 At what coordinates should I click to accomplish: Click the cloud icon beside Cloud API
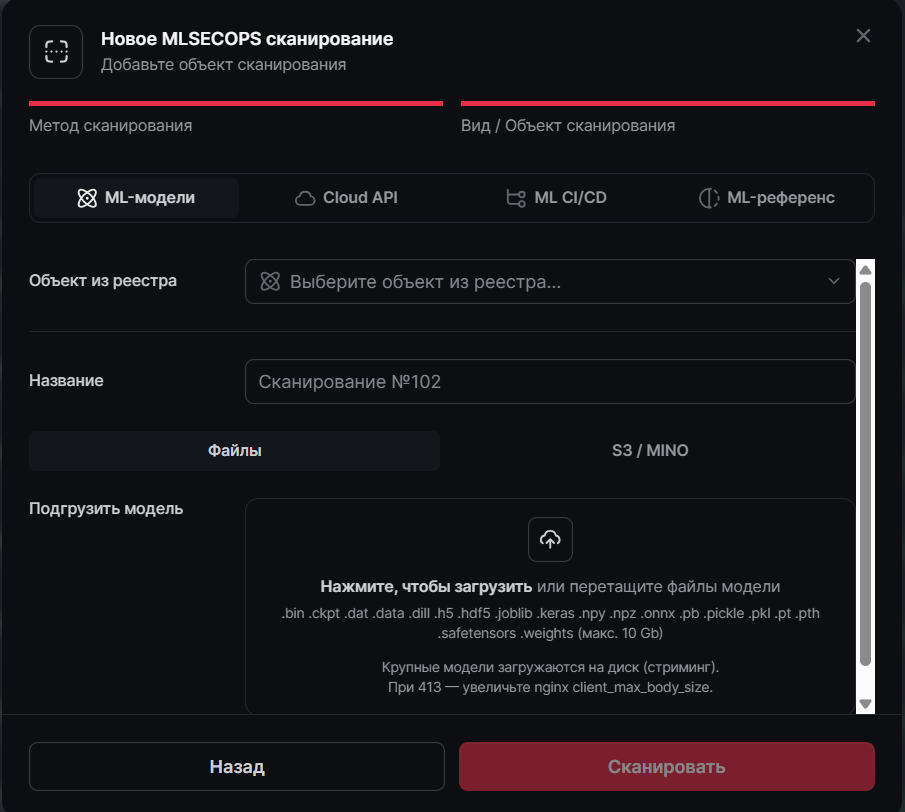pos(305,198)
